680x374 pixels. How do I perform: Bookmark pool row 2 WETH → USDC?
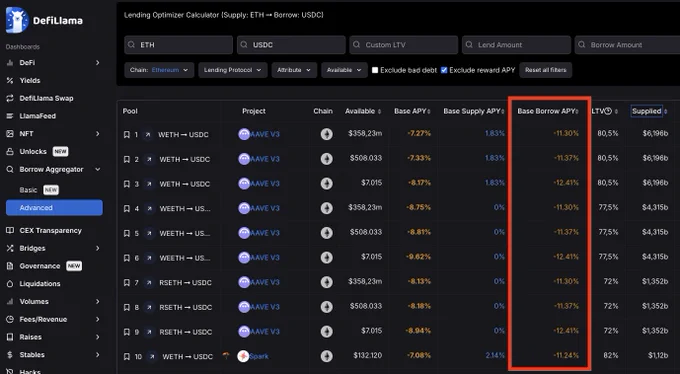(127, 160)
